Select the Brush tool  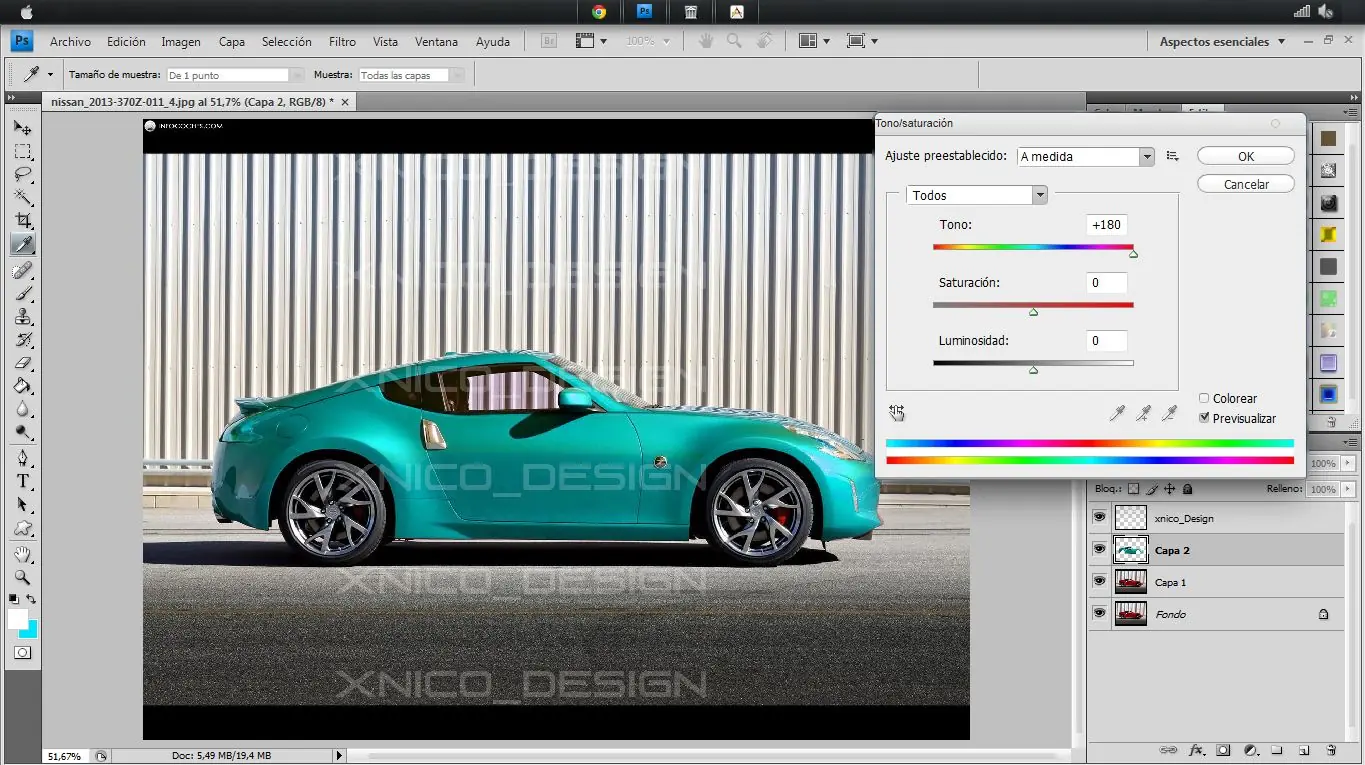[22, 294]
